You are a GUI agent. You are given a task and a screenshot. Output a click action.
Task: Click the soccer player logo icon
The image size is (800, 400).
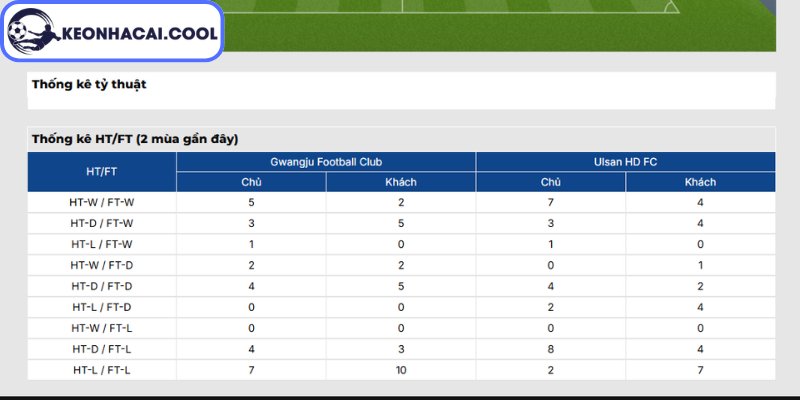click(x=33, y=31)
